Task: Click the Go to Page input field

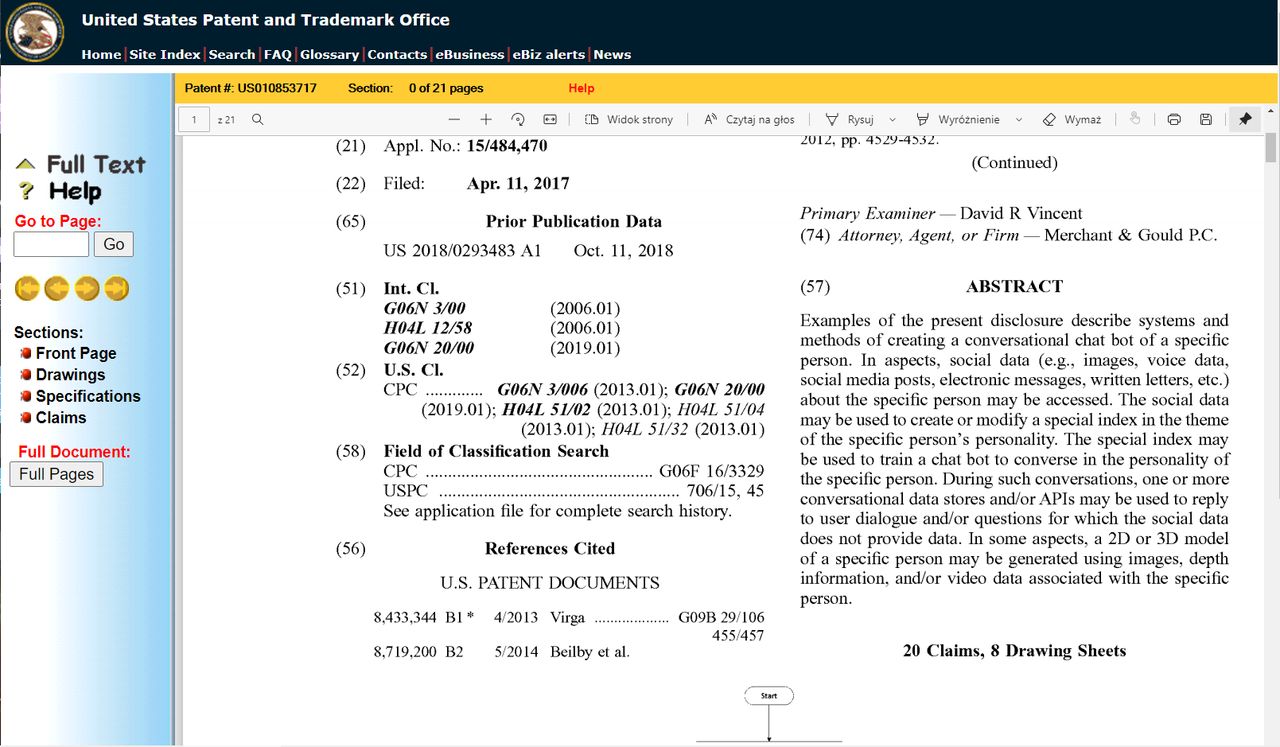Action: 51,244
